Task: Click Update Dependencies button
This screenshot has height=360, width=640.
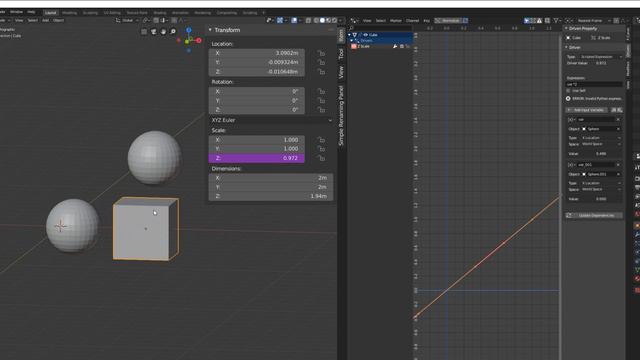Action: point(594,215)
